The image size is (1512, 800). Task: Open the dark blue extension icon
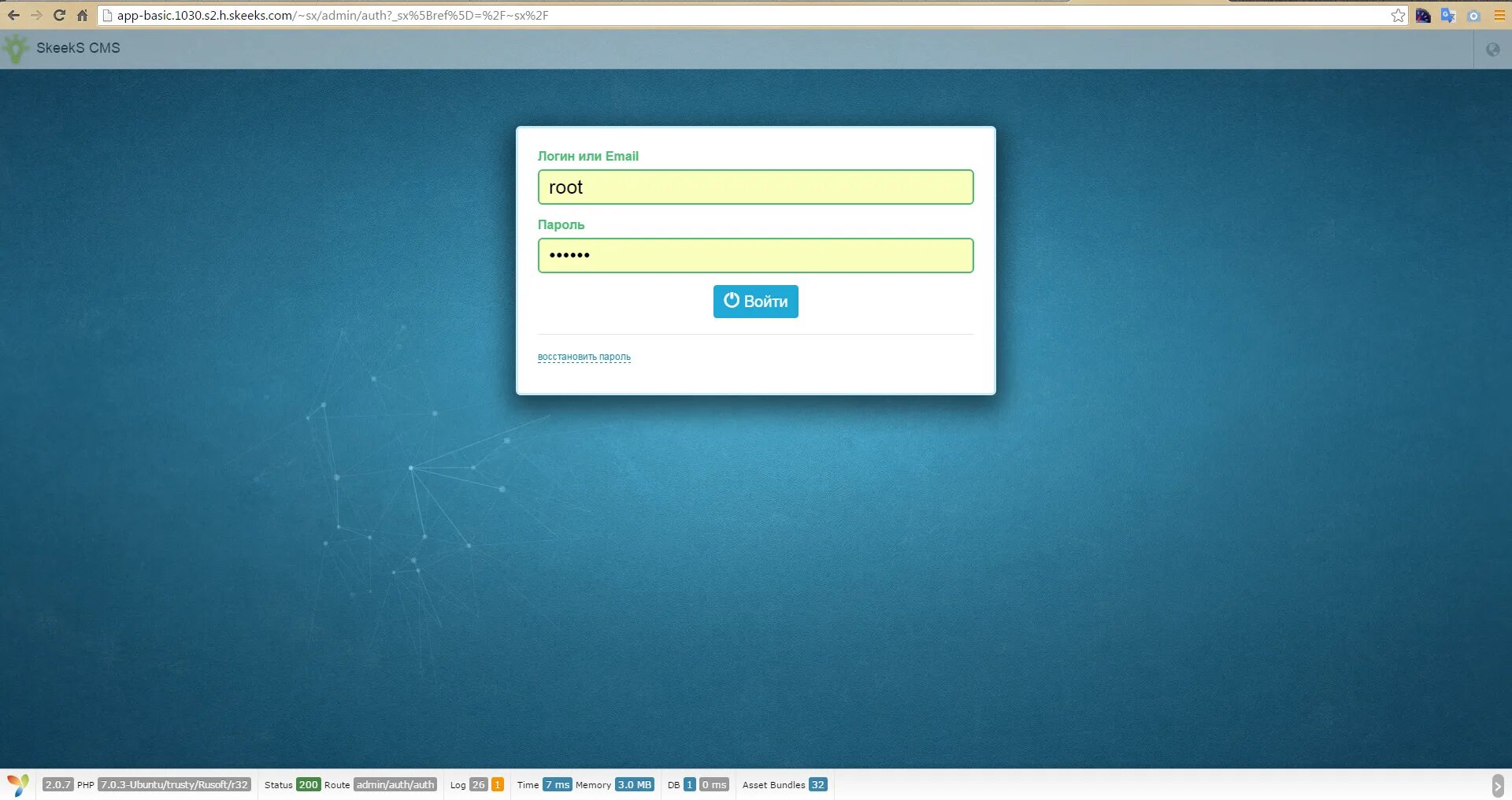click(1423, 15)
